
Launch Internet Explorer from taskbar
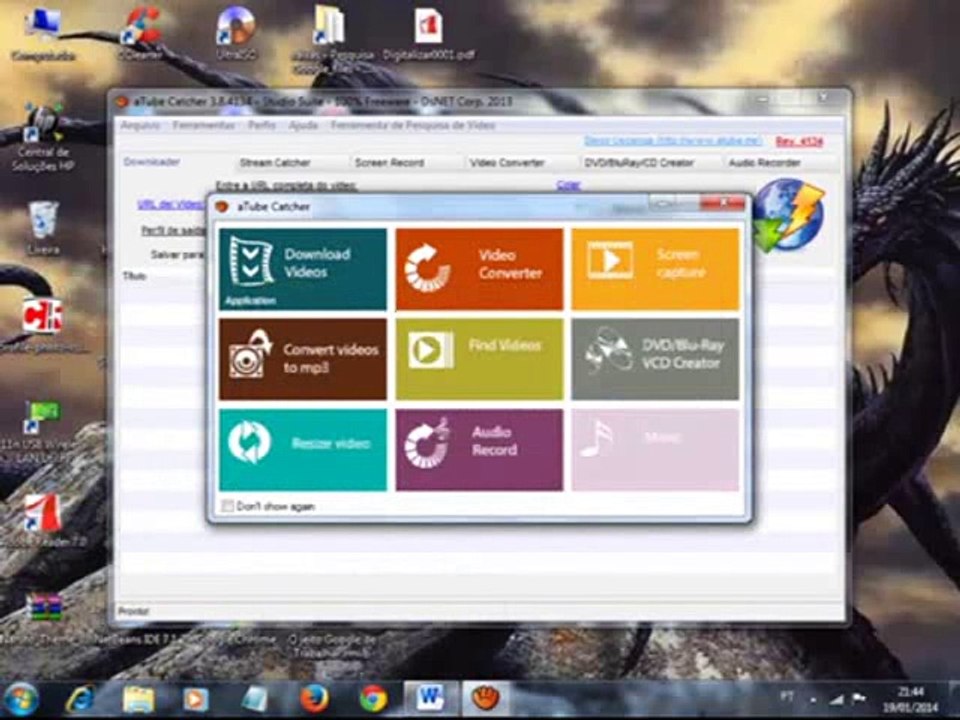coord(80,699)
